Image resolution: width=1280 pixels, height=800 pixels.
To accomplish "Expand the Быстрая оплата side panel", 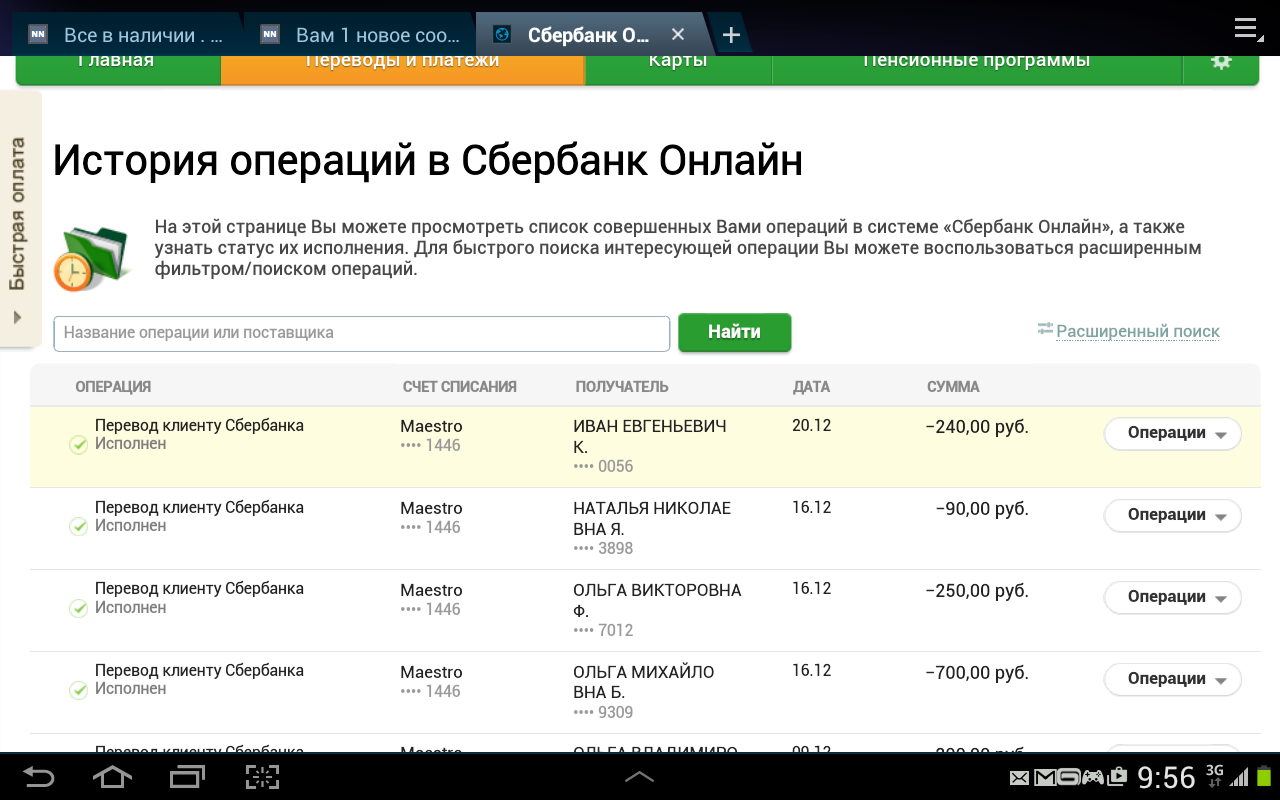I will (18, 220).
